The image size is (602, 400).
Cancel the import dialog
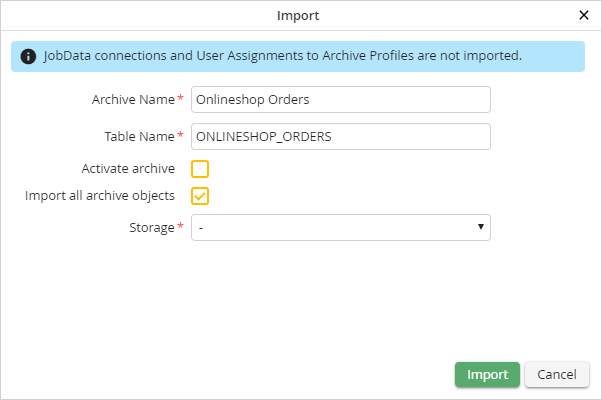click(x=556, y=374)
